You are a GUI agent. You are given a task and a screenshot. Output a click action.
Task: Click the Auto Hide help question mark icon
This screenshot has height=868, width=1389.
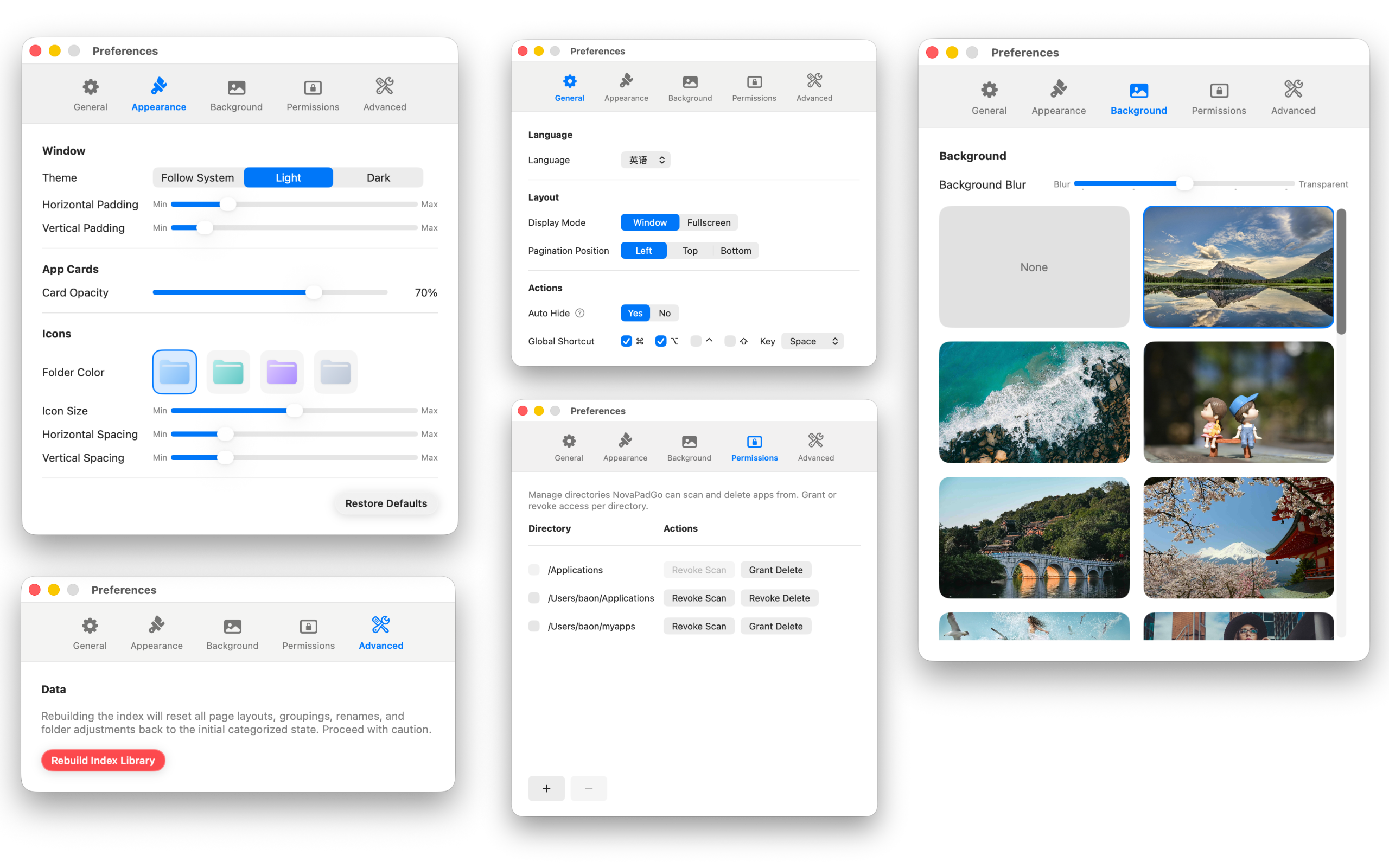[x=579, y=313]
